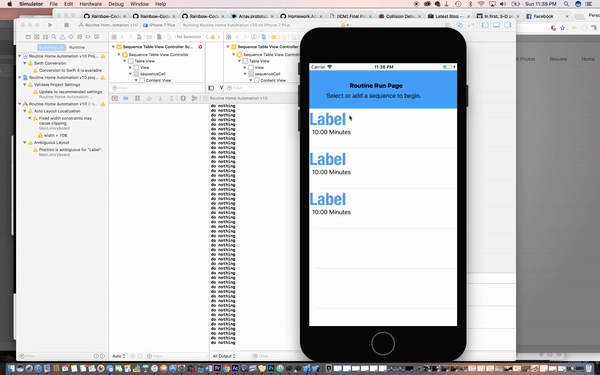Click the Xcode Stop button
Screen dimensions: 600x375
pos(66,25)
